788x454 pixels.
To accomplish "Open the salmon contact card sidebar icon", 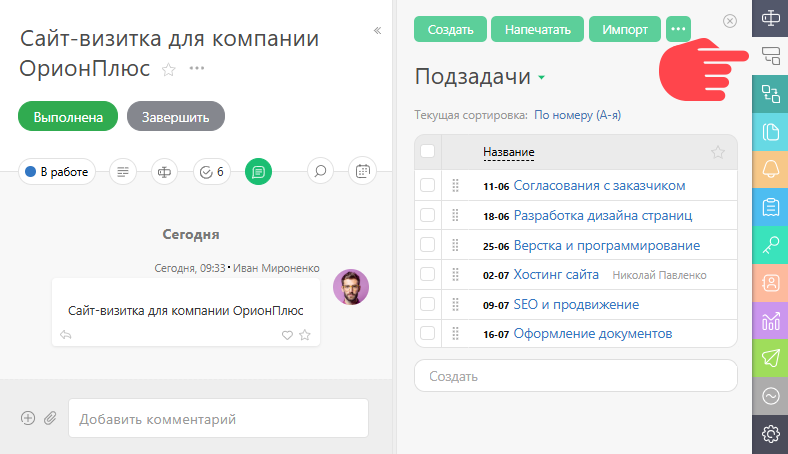I will [x=770, y=283].
